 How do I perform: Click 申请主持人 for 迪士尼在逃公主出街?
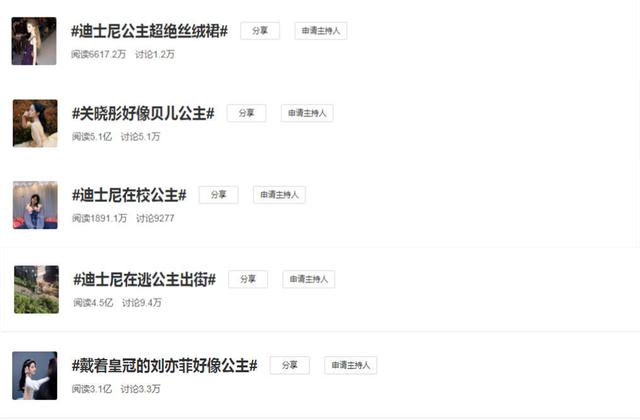(309, 279)
